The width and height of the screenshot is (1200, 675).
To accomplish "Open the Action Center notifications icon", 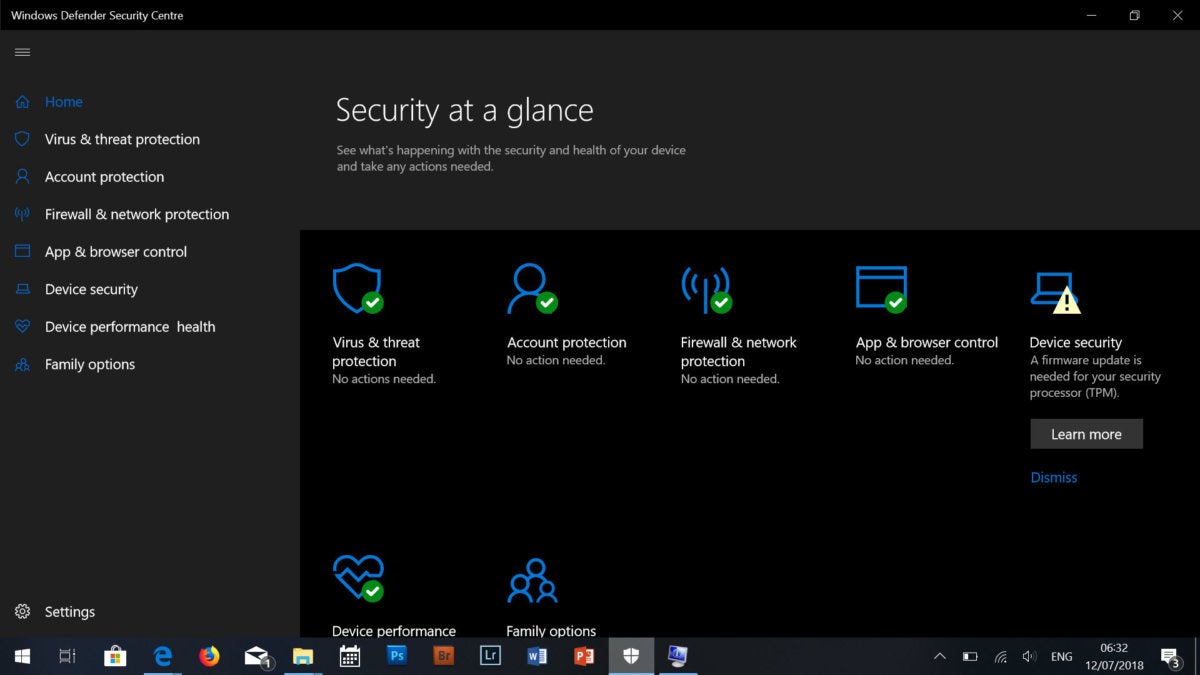I will pyautogui.click(x=1171, y=657).
